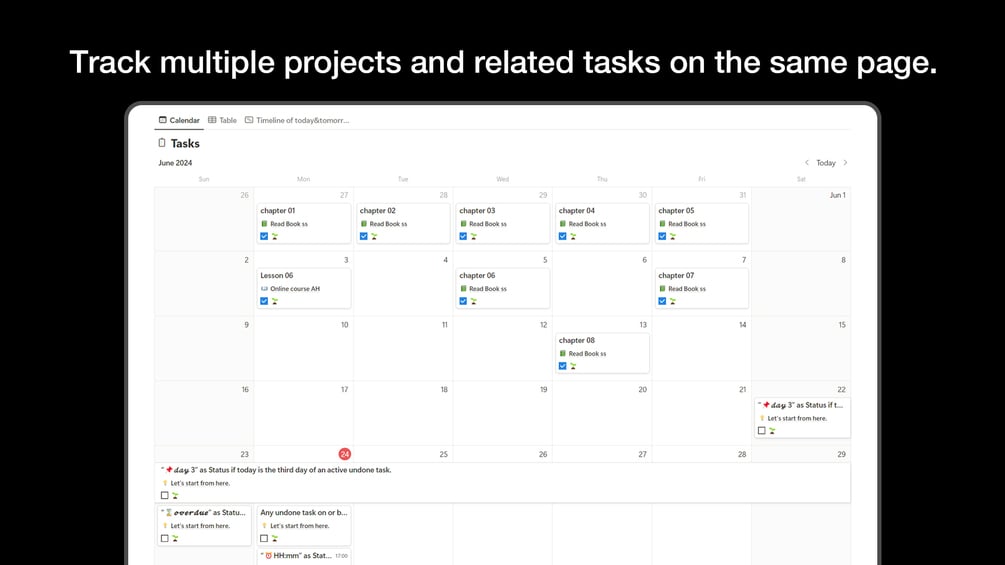Open the Calendar view tab
The image size is (1005, 565).
(180, 120)
